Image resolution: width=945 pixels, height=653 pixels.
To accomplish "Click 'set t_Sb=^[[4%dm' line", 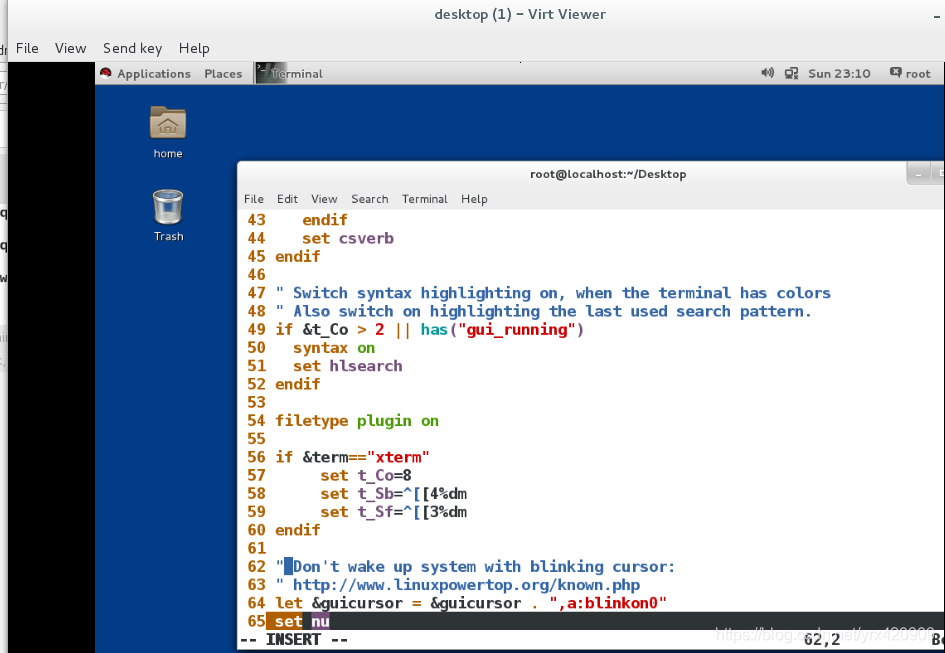I will 394,494.
